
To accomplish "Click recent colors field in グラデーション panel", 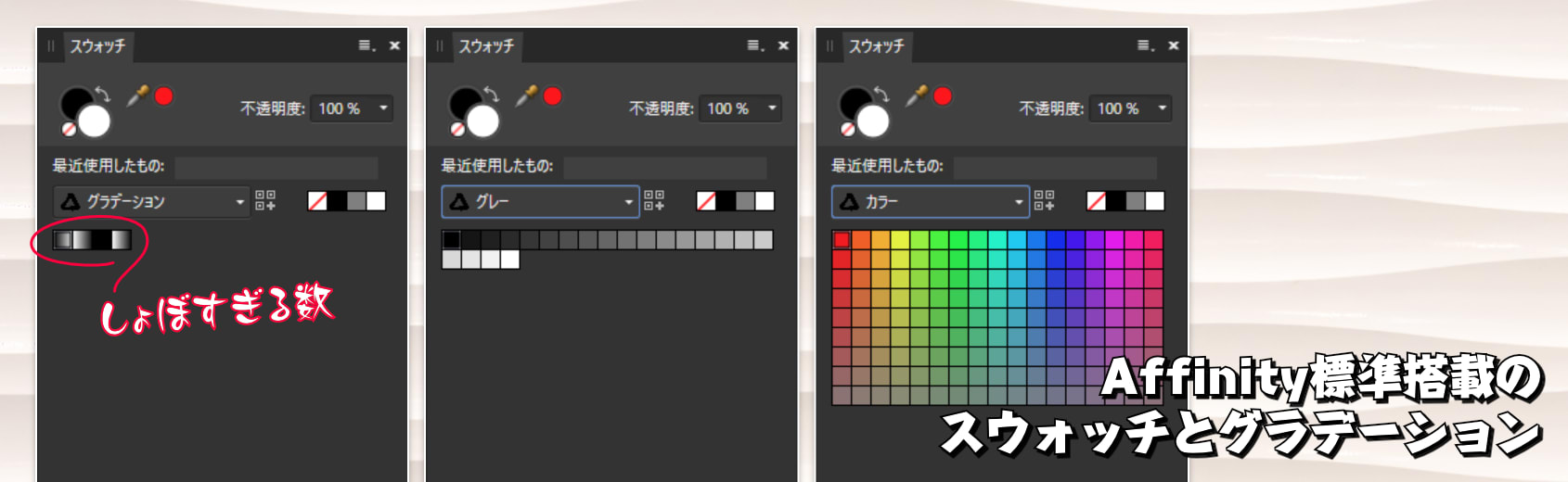I will pyautogui.click(x=276, y=167).
